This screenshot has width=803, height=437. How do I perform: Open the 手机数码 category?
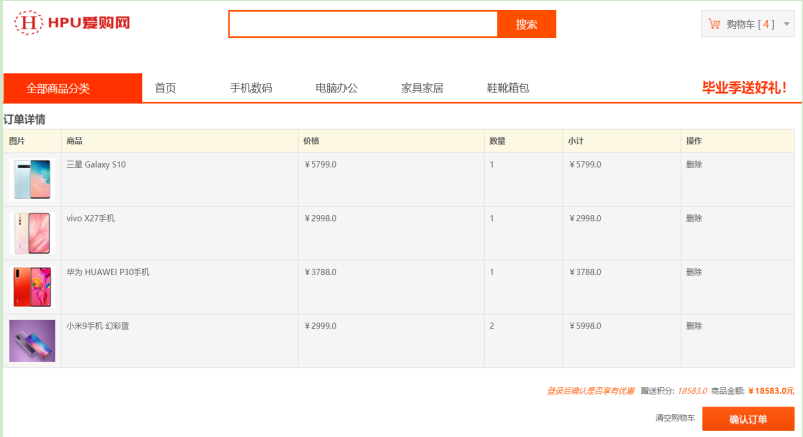251,88
